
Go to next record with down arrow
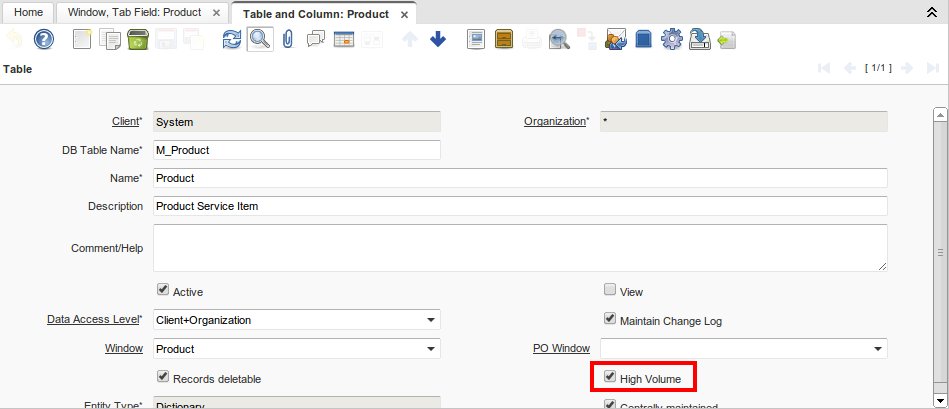click(437, 39)
